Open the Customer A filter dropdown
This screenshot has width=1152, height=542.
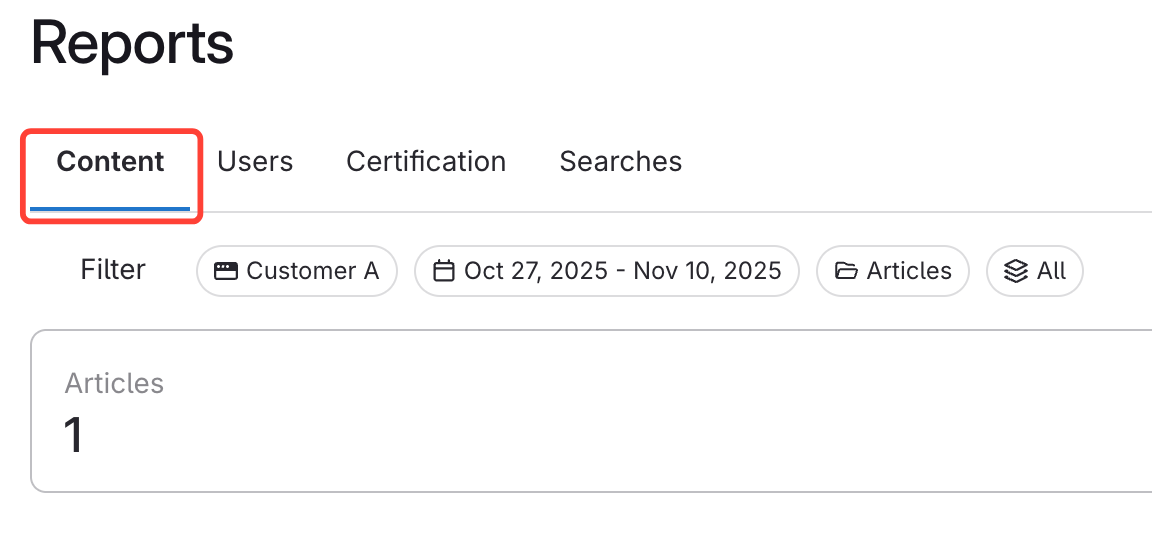297,271
